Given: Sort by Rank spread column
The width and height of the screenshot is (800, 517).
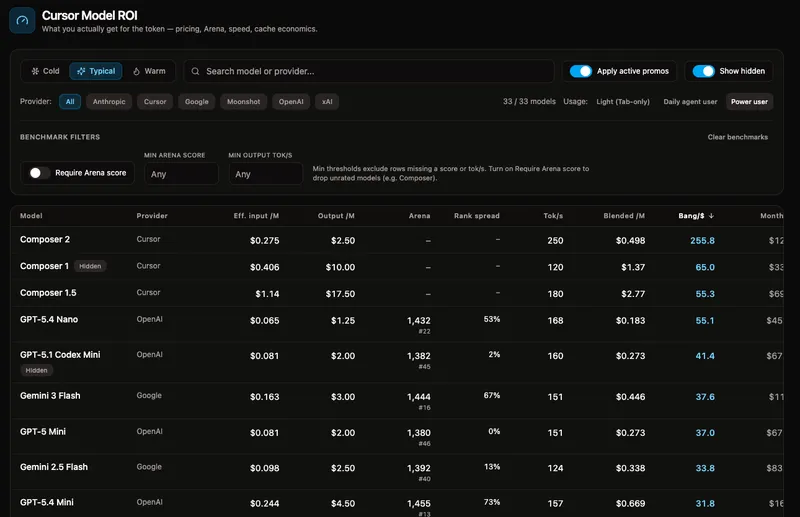Looking at the screenshot, I should [x=477, y=216].
